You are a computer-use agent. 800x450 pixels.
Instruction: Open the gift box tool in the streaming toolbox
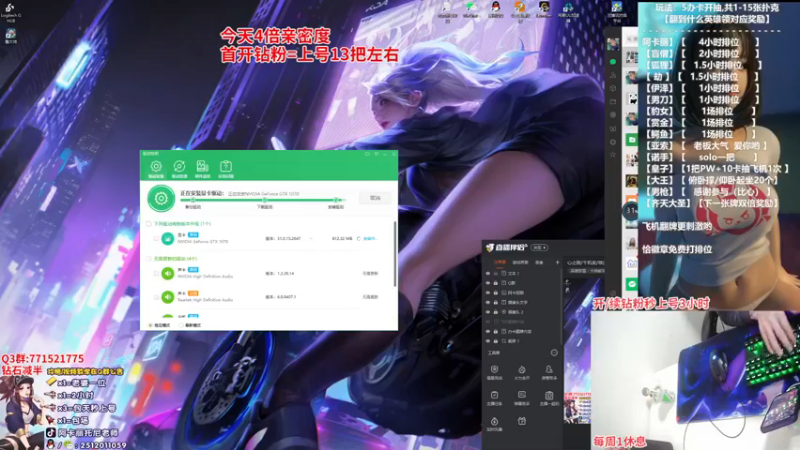click(x=521, y=421)
